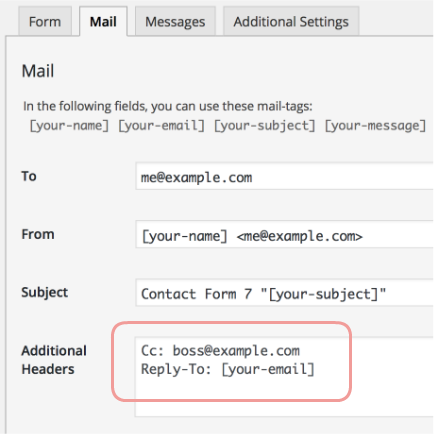Go to the Additional Settings tab
The image size is (434, 434).
click(x=291, y=22)
